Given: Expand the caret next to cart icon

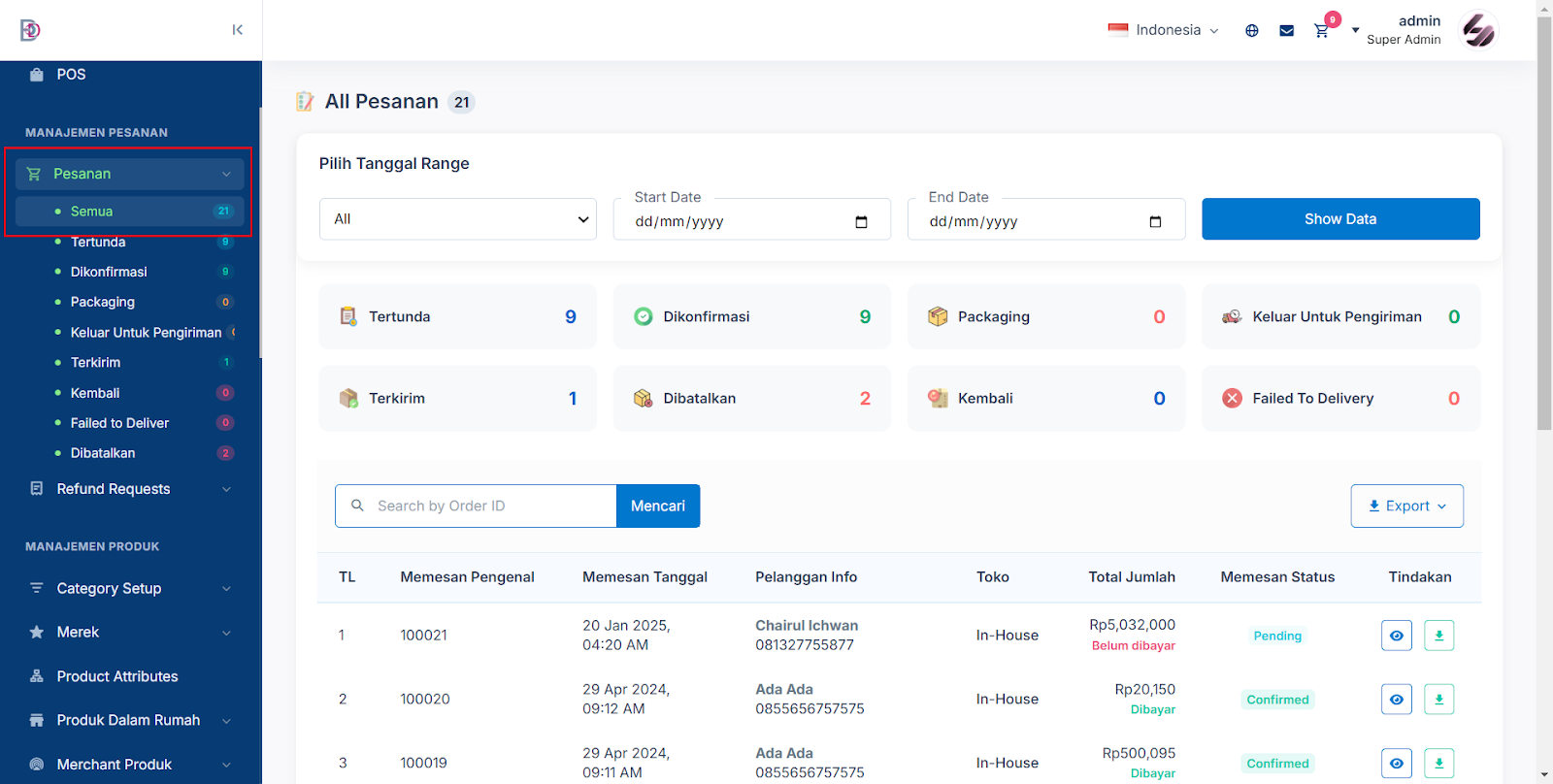Looking at the screenshot, I should 1356,31.
